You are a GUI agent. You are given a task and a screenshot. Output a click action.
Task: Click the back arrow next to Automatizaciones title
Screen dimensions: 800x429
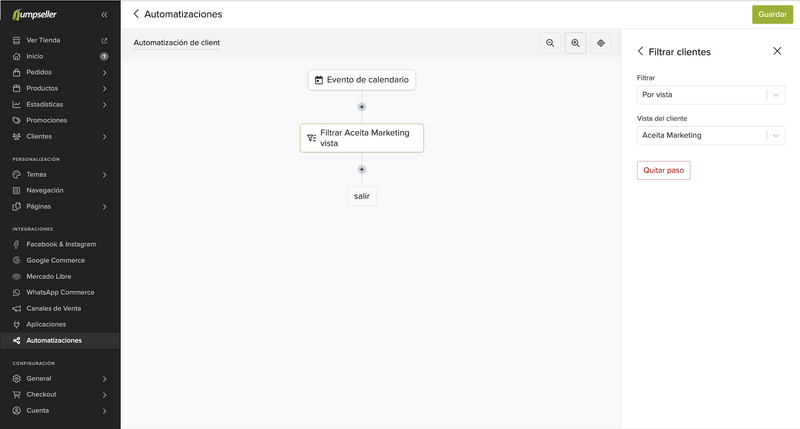pos(136,14)
